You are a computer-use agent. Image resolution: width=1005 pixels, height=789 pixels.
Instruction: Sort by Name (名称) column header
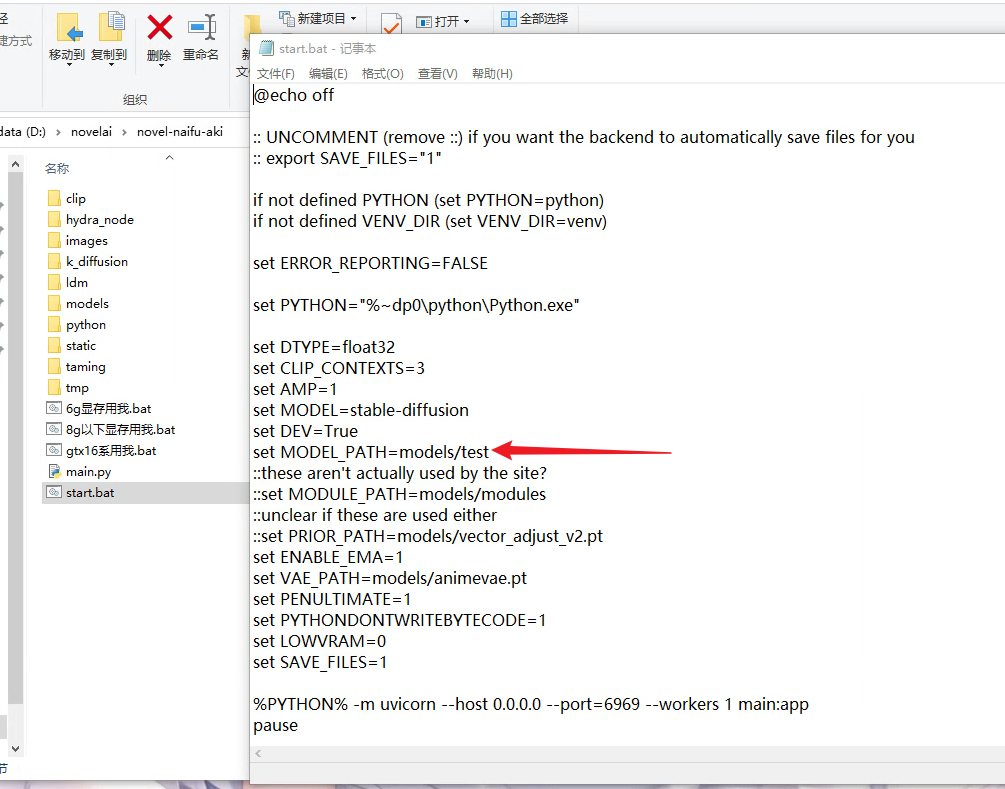(x=57, y=169)
